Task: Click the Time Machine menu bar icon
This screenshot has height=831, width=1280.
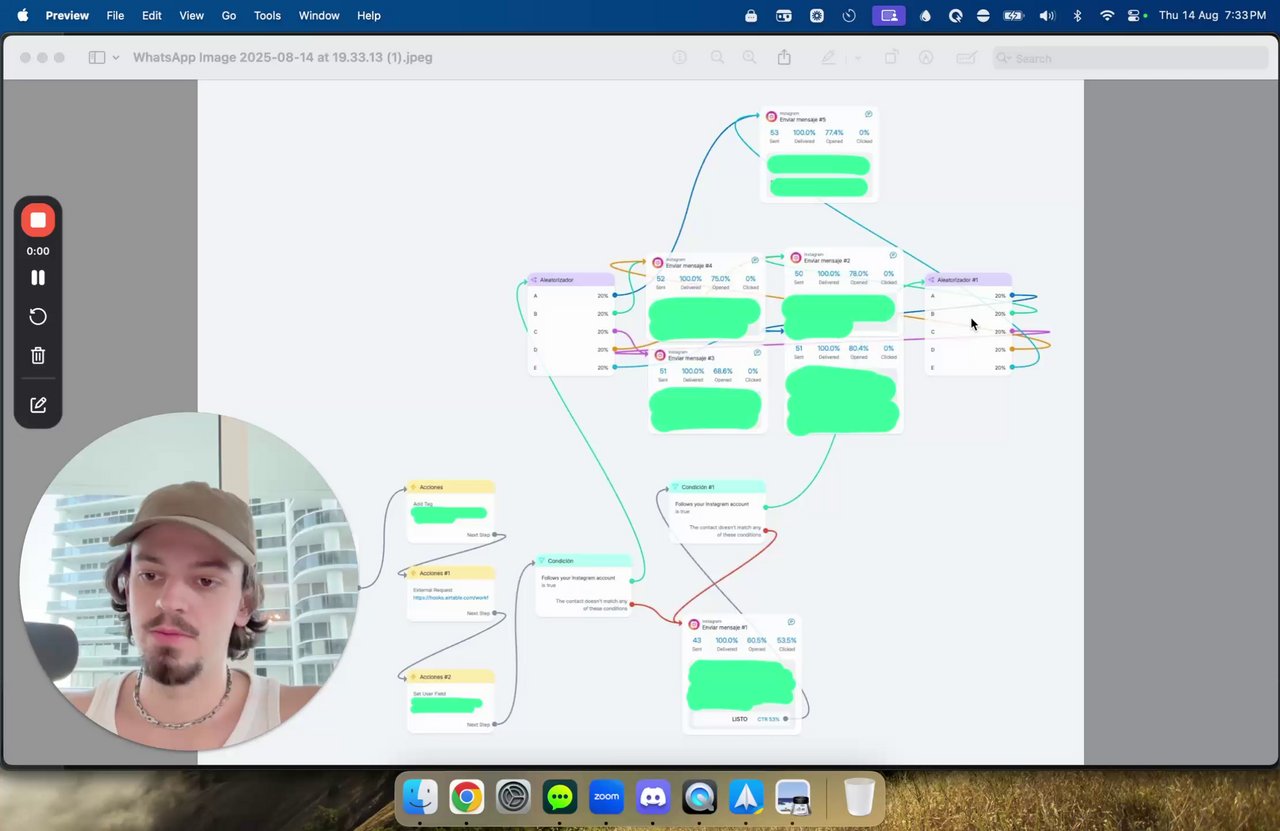Action: click(x=849, y=15)
